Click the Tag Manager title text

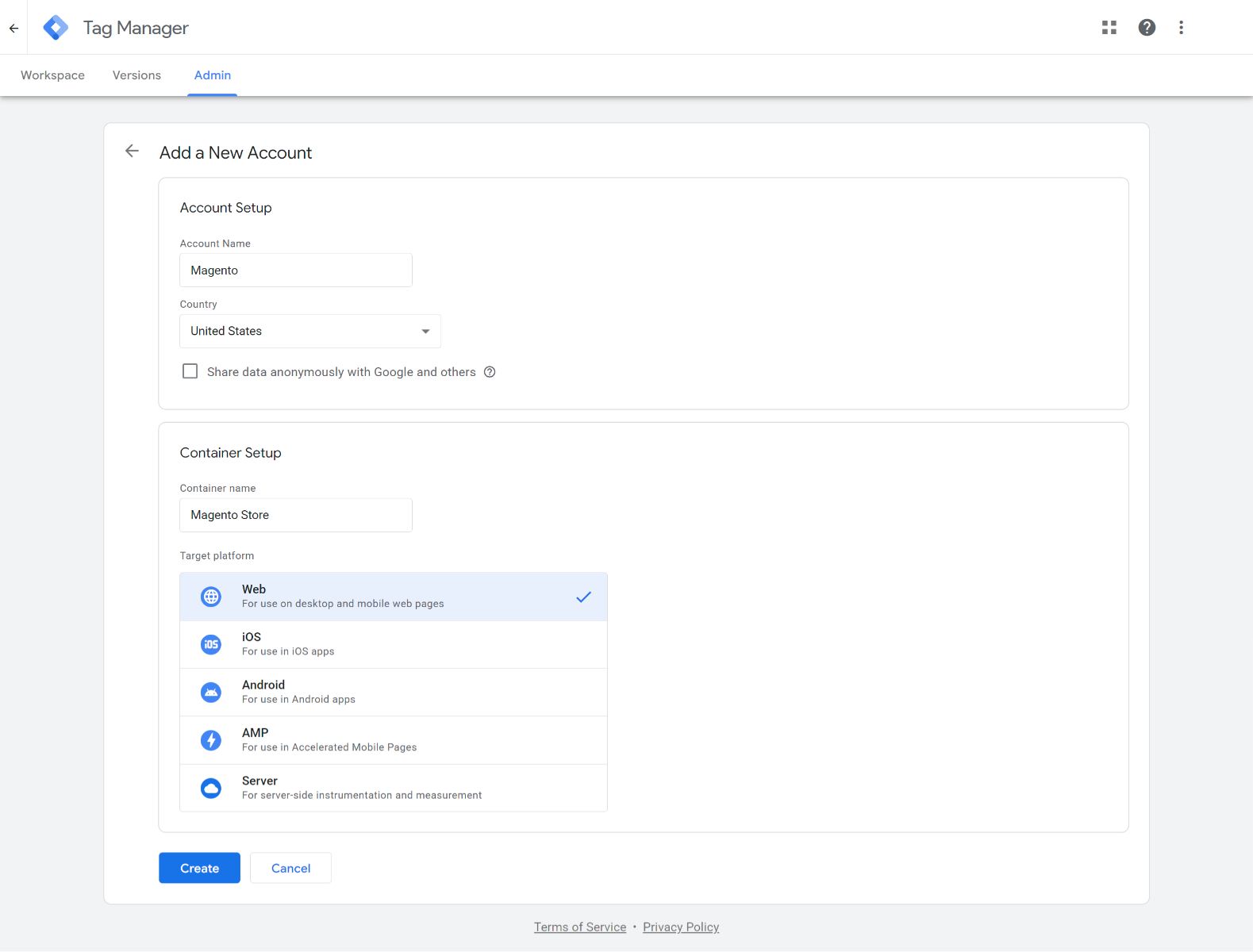tap(136, 28)
